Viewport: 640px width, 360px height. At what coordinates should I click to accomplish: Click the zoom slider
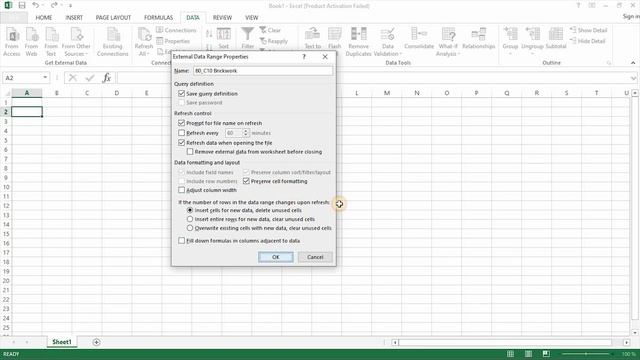tap(586, 354)
